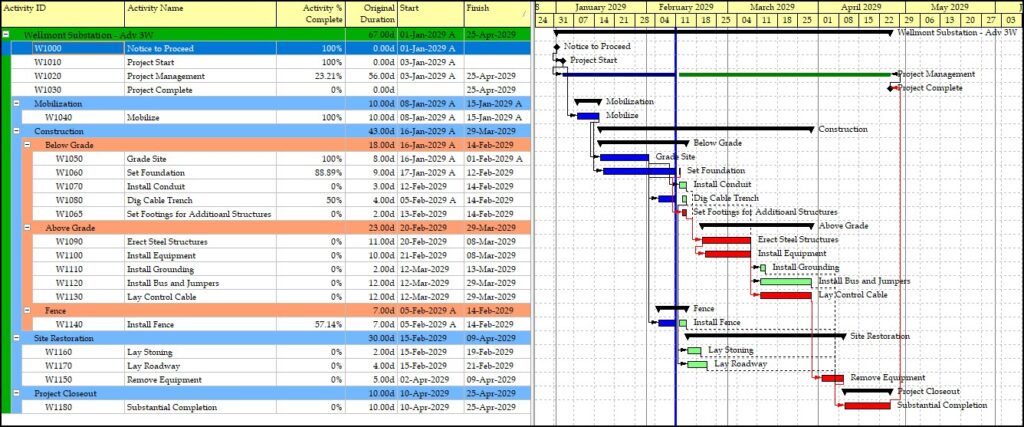Collapse the Wellmont Substation project group

6,33
